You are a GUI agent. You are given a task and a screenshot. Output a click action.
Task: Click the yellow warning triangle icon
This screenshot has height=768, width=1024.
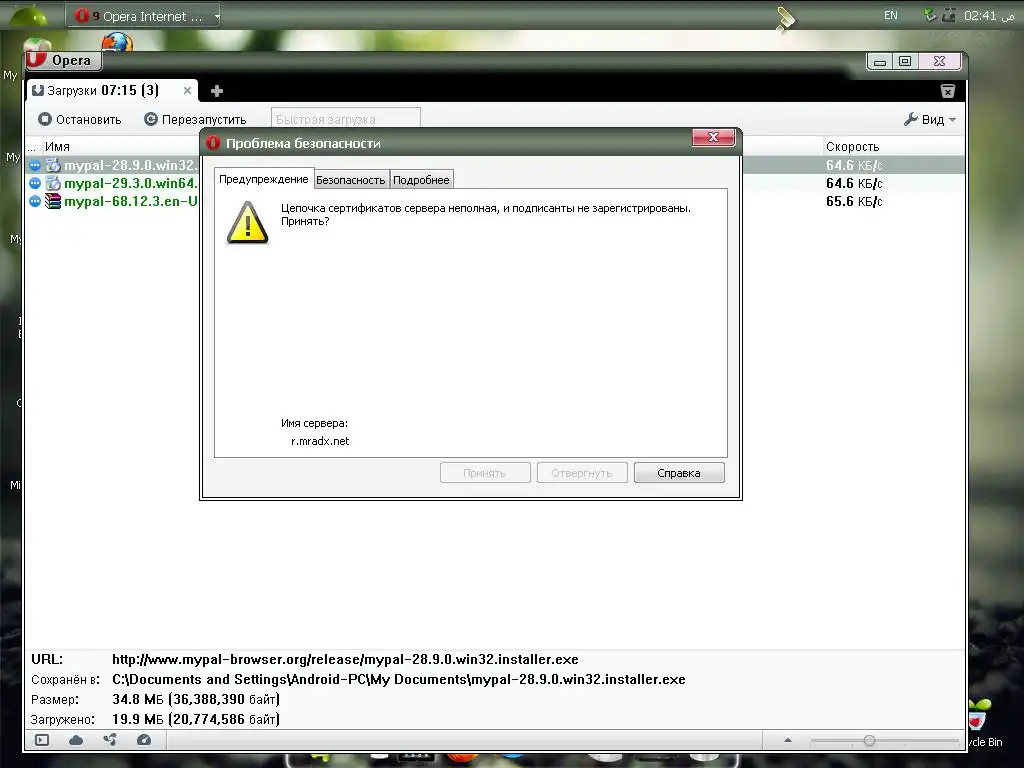(x=248, y=223)
